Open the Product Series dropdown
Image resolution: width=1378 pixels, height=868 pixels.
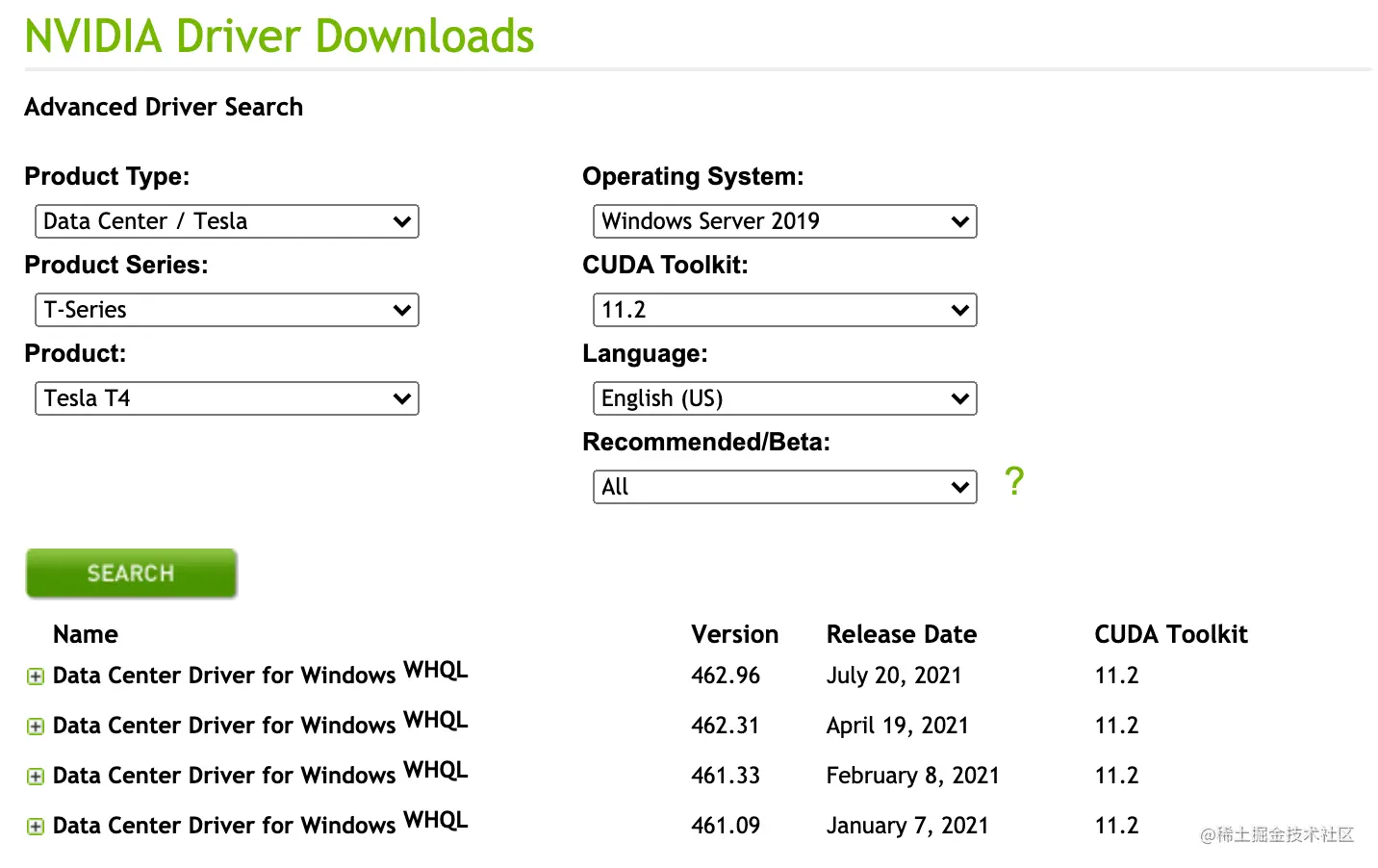click(227, 310)
